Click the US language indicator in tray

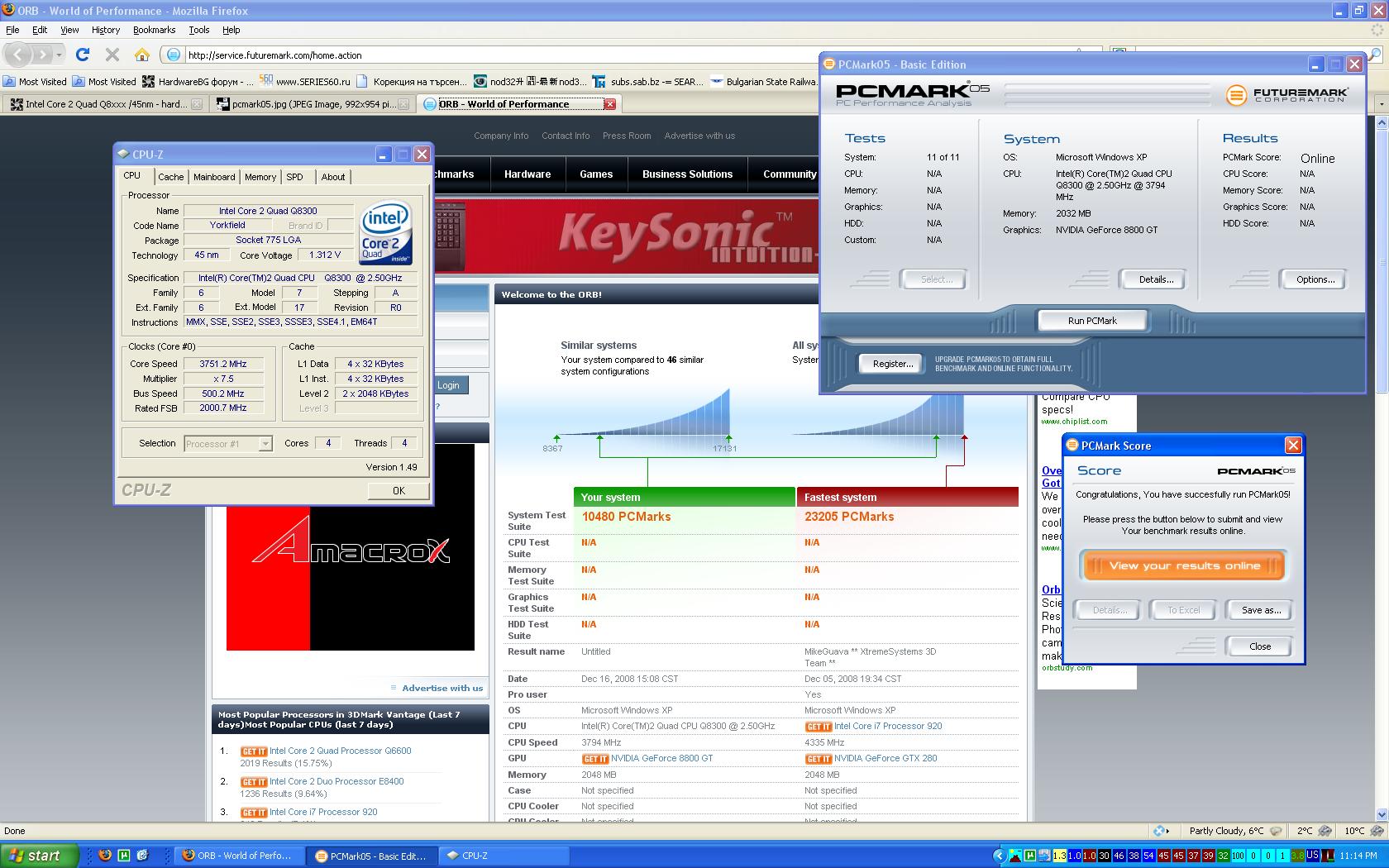1312,856
